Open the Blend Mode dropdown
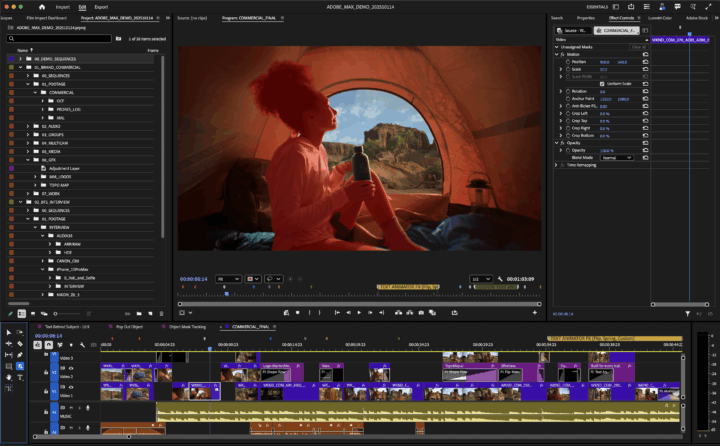The width and height of the screenshot is (720, 446). pyautogui.click(x=615, y=157)
